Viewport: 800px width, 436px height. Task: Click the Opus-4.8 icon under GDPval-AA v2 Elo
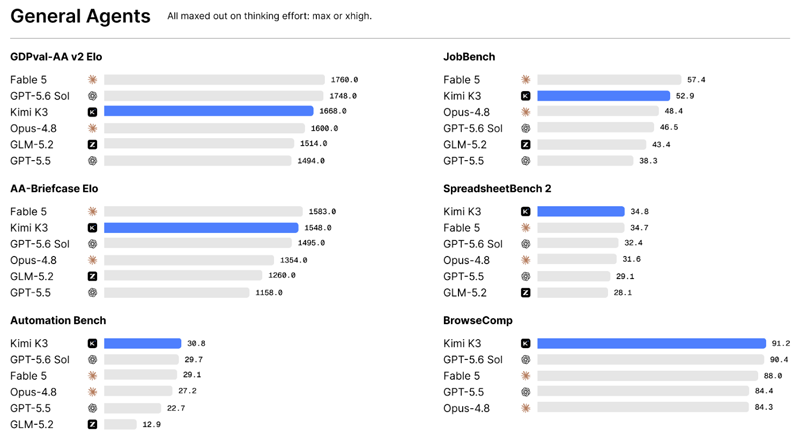[x=92, y=128]
